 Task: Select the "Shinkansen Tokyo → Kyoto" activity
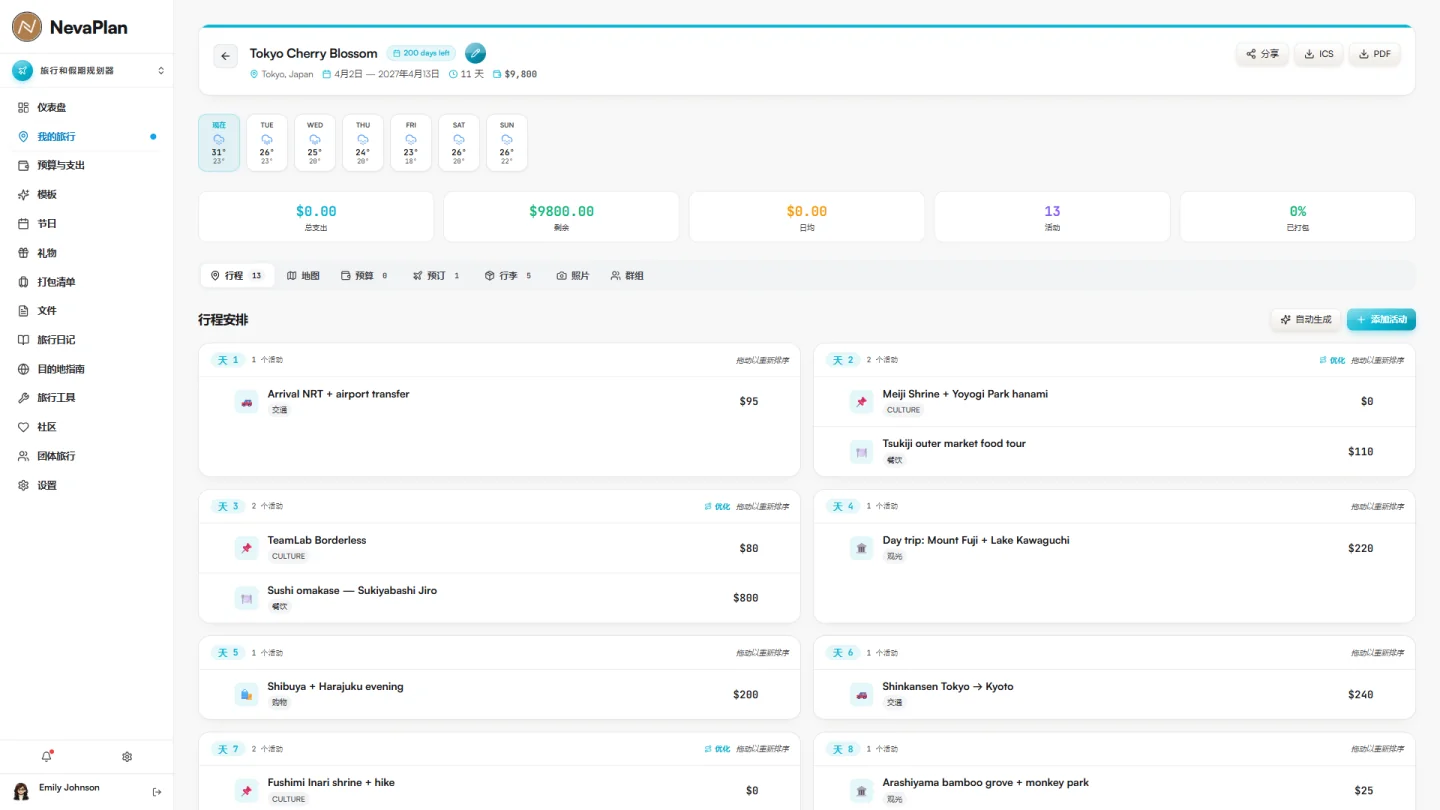[1114, 694]
